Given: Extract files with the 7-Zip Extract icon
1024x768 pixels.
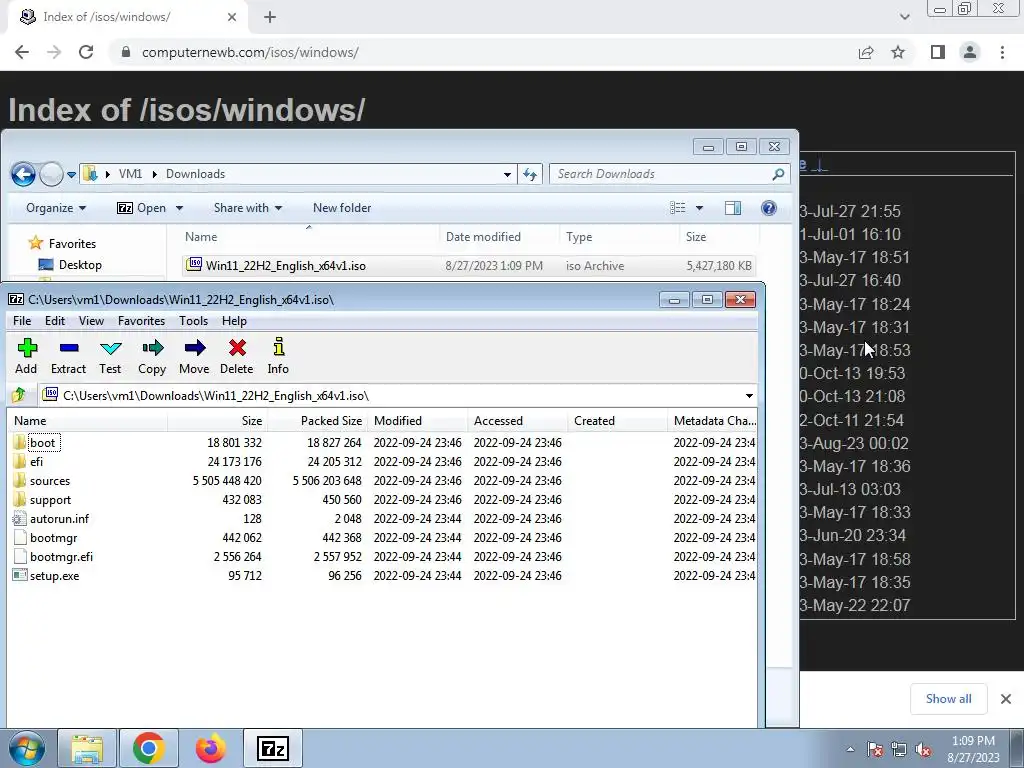Looking at the screenshot, I should [69, 357].
